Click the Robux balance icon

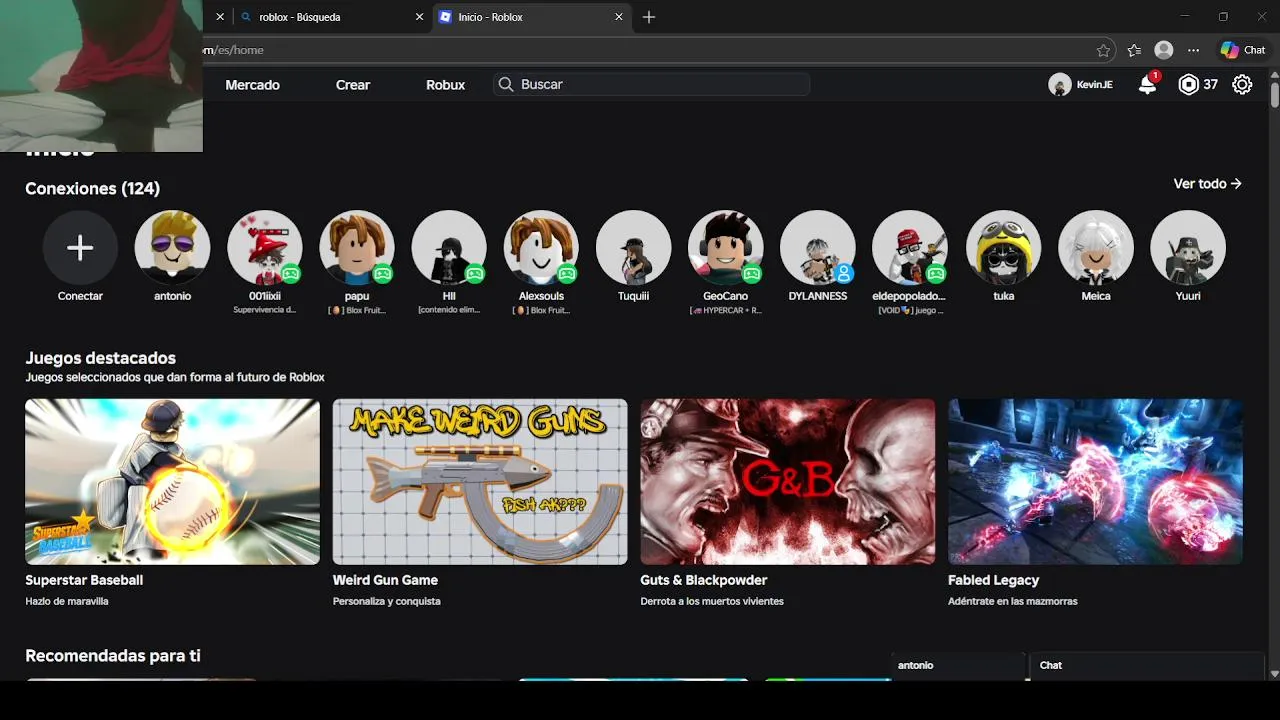pos(1188,85)
